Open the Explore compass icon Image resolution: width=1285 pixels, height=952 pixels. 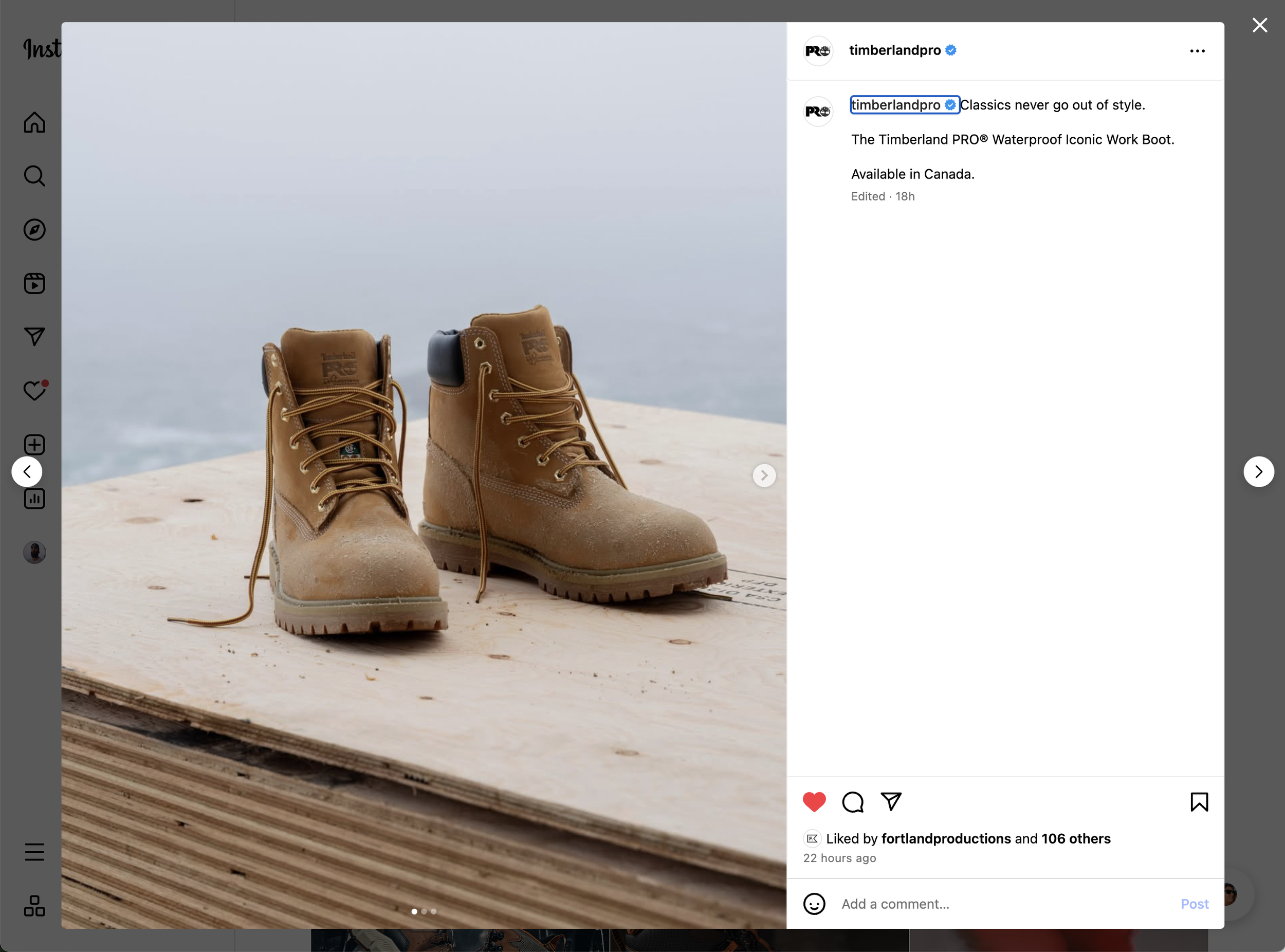pos(34,230)
